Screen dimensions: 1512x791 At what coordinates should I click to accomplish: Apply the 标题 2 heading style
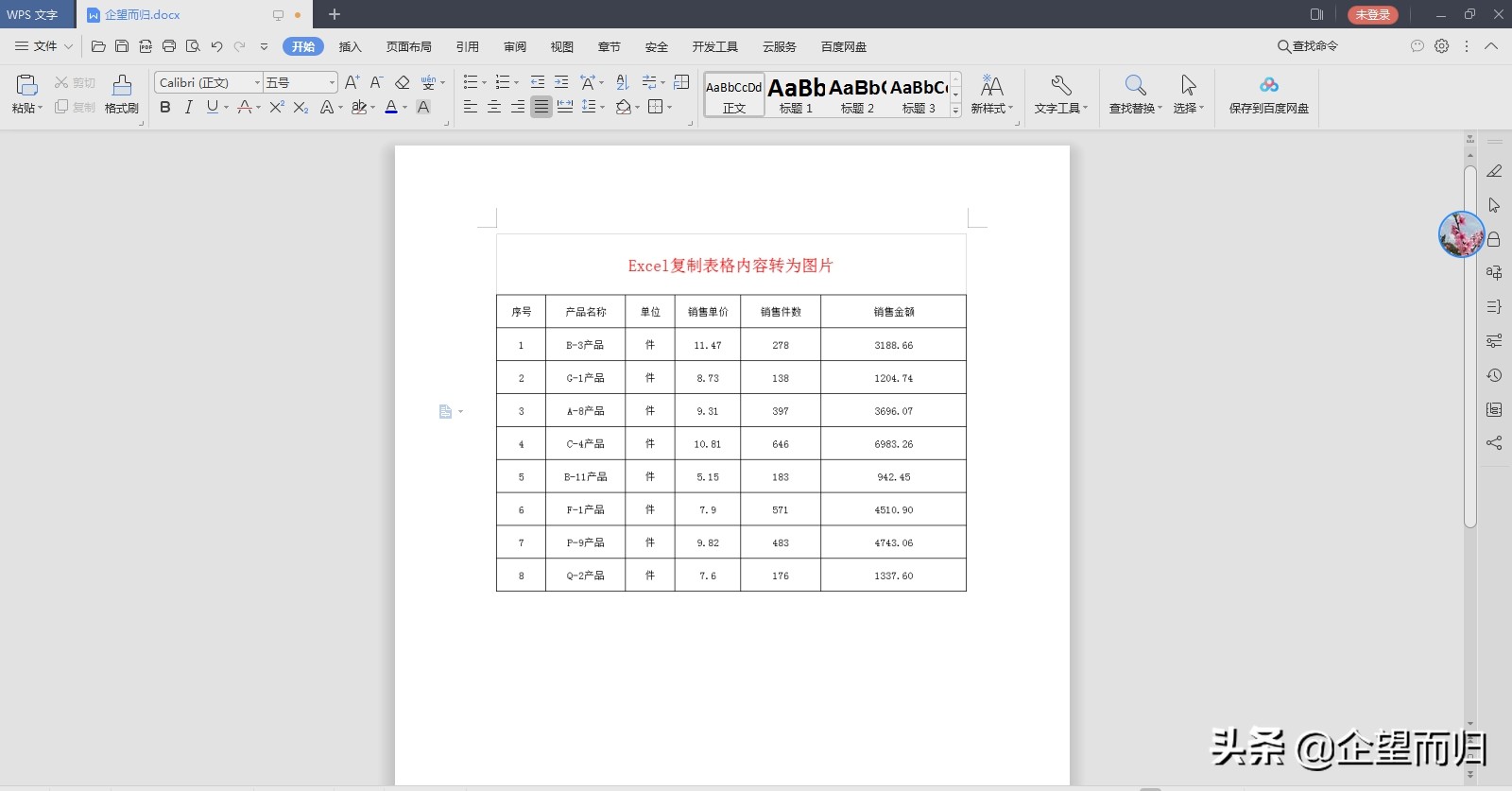tap(857, 95)
